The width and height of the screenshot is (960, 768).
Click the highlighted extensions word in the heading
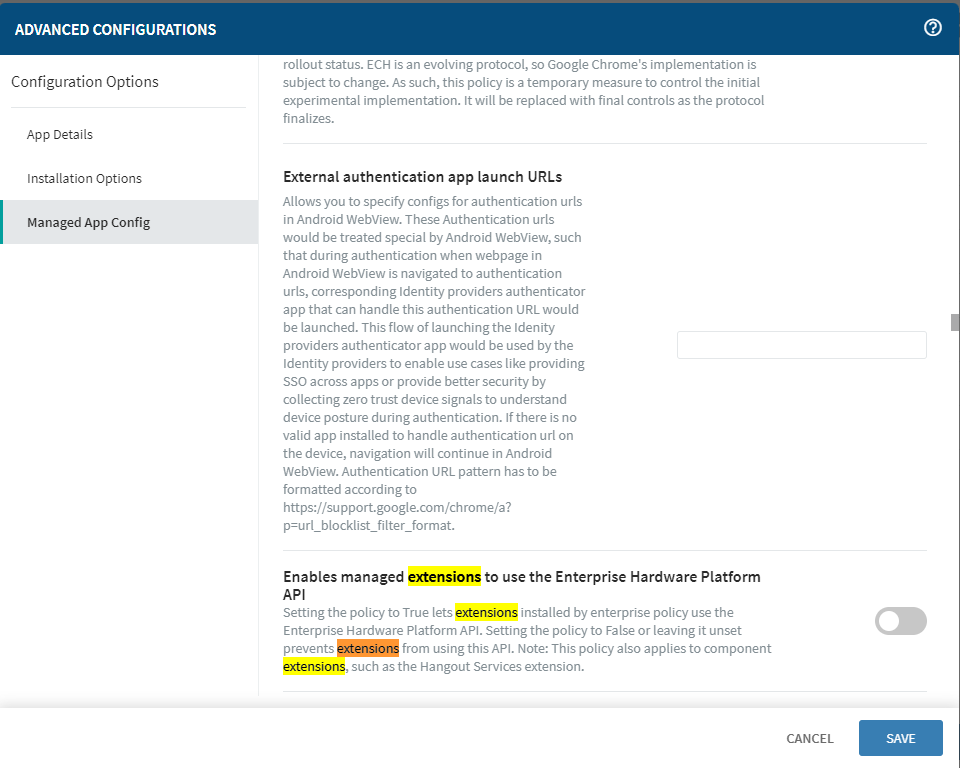(444, 577)
